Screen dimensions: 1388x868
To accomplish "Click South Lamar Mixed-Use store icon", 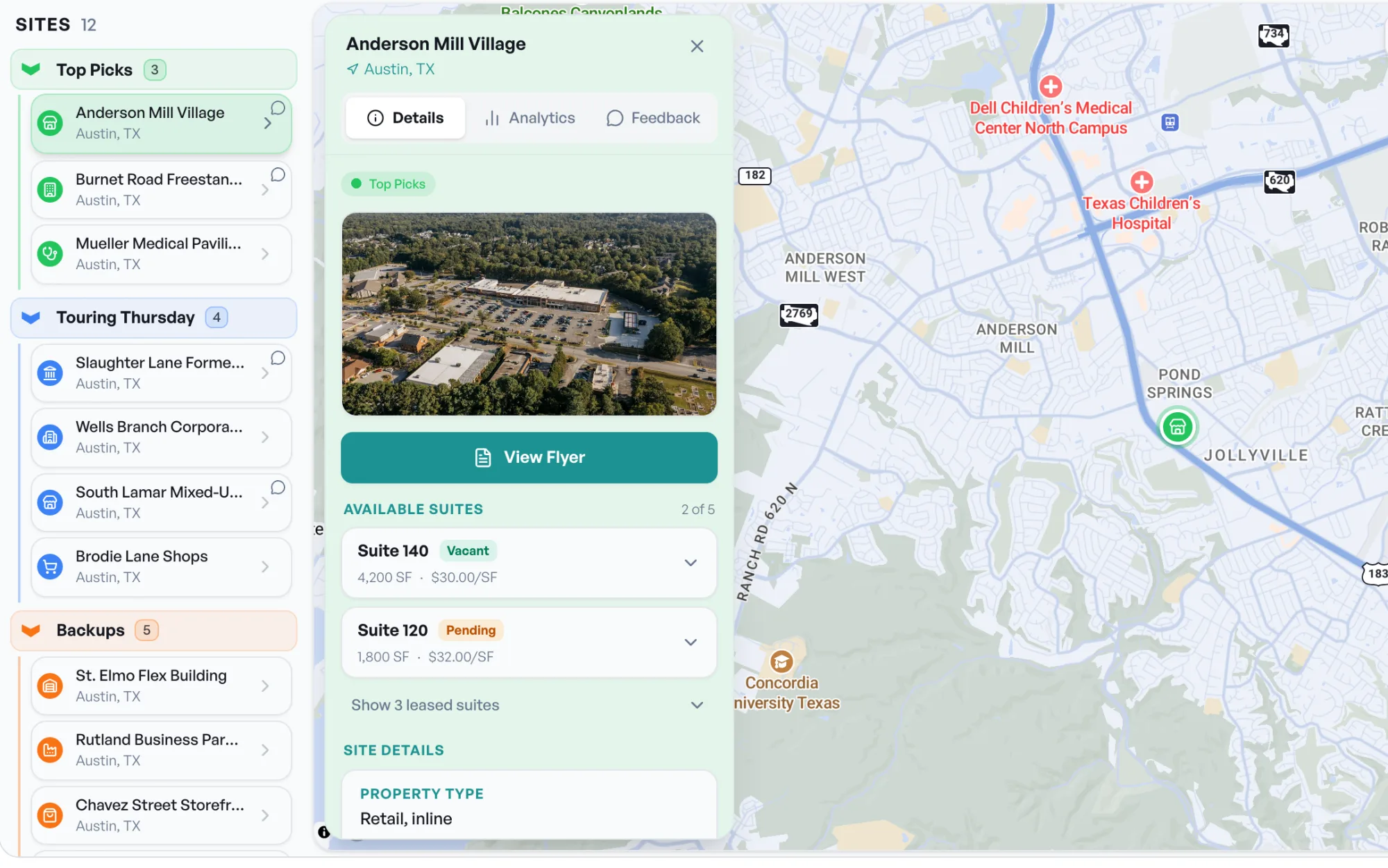I will 50,502.
